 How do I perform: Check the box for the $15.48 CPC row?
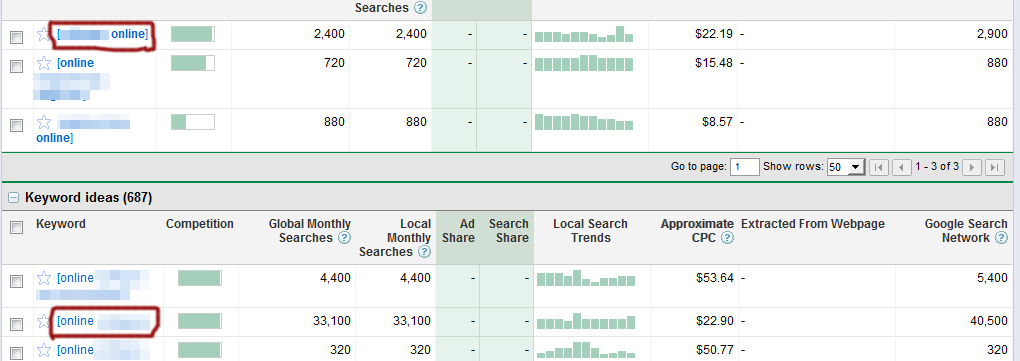point(16,66)
